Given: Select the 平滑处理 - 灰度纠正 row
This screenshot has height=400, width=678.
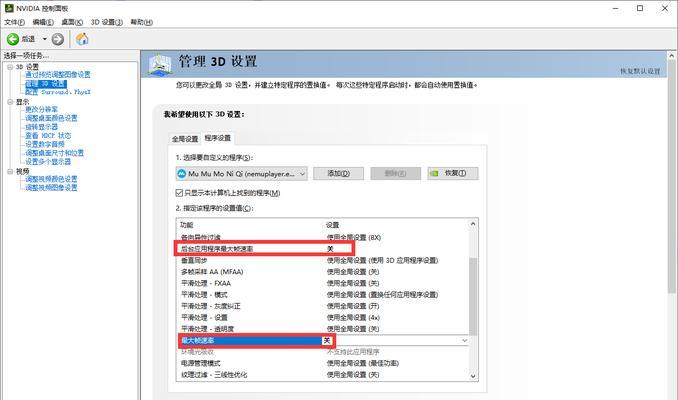Looking at the screenshot, I should click(324, 306).
